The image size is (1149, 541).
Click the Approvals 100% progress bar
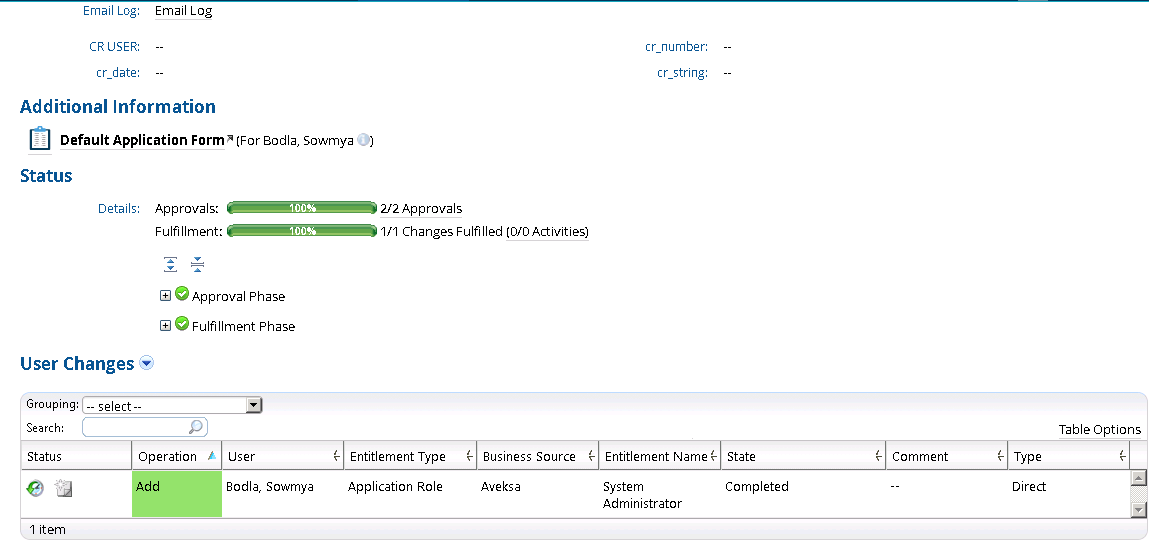coord(302,208)
